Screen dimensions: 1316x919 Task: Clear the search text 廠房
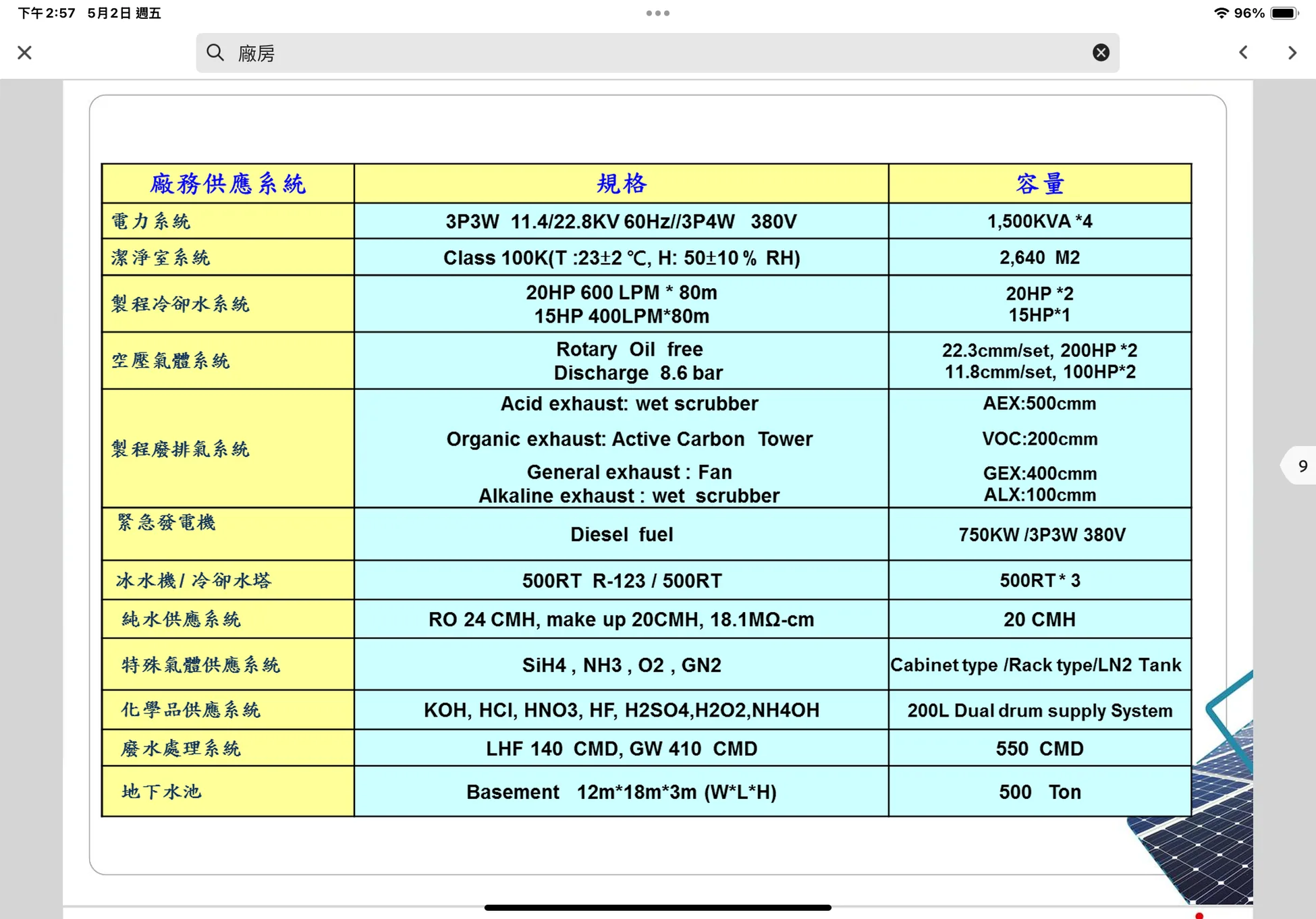1101,53
